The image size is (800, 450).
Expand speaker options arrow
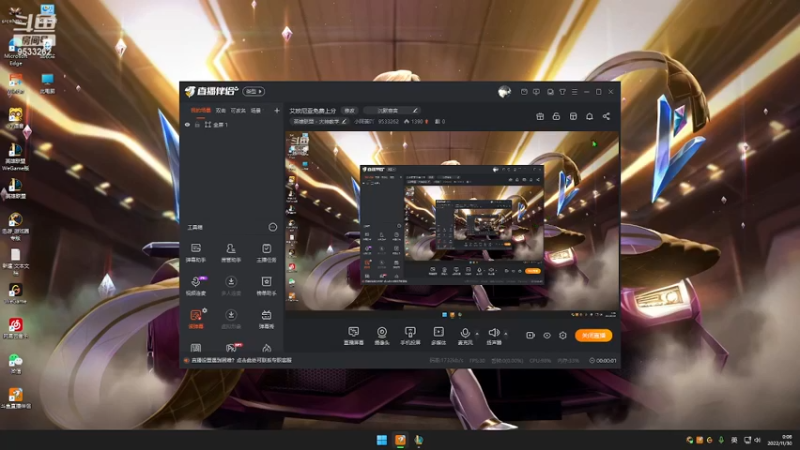506,334
